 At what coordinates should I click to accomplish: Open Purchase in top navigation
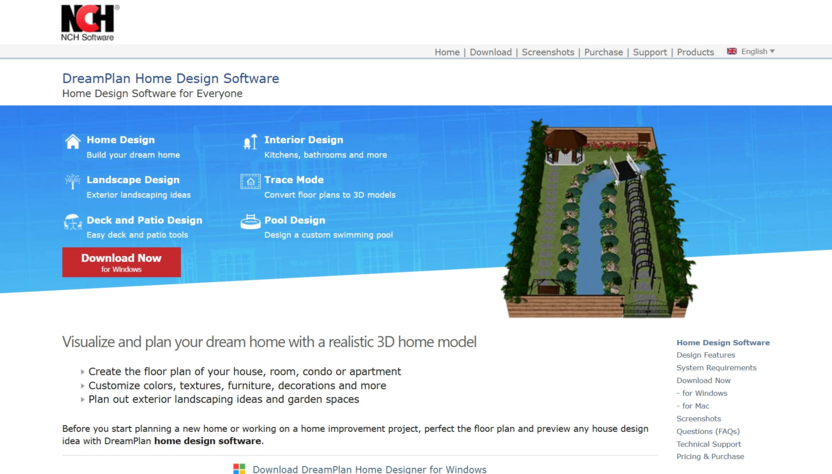(x=604, y=52)
